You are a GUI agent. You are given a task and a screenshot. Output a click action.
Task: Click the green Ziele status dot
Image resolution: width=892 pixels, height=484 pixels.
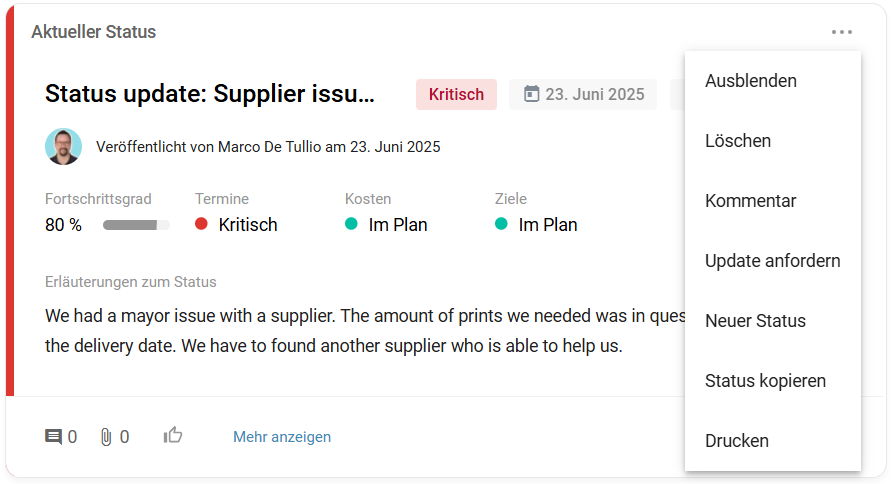501,224
